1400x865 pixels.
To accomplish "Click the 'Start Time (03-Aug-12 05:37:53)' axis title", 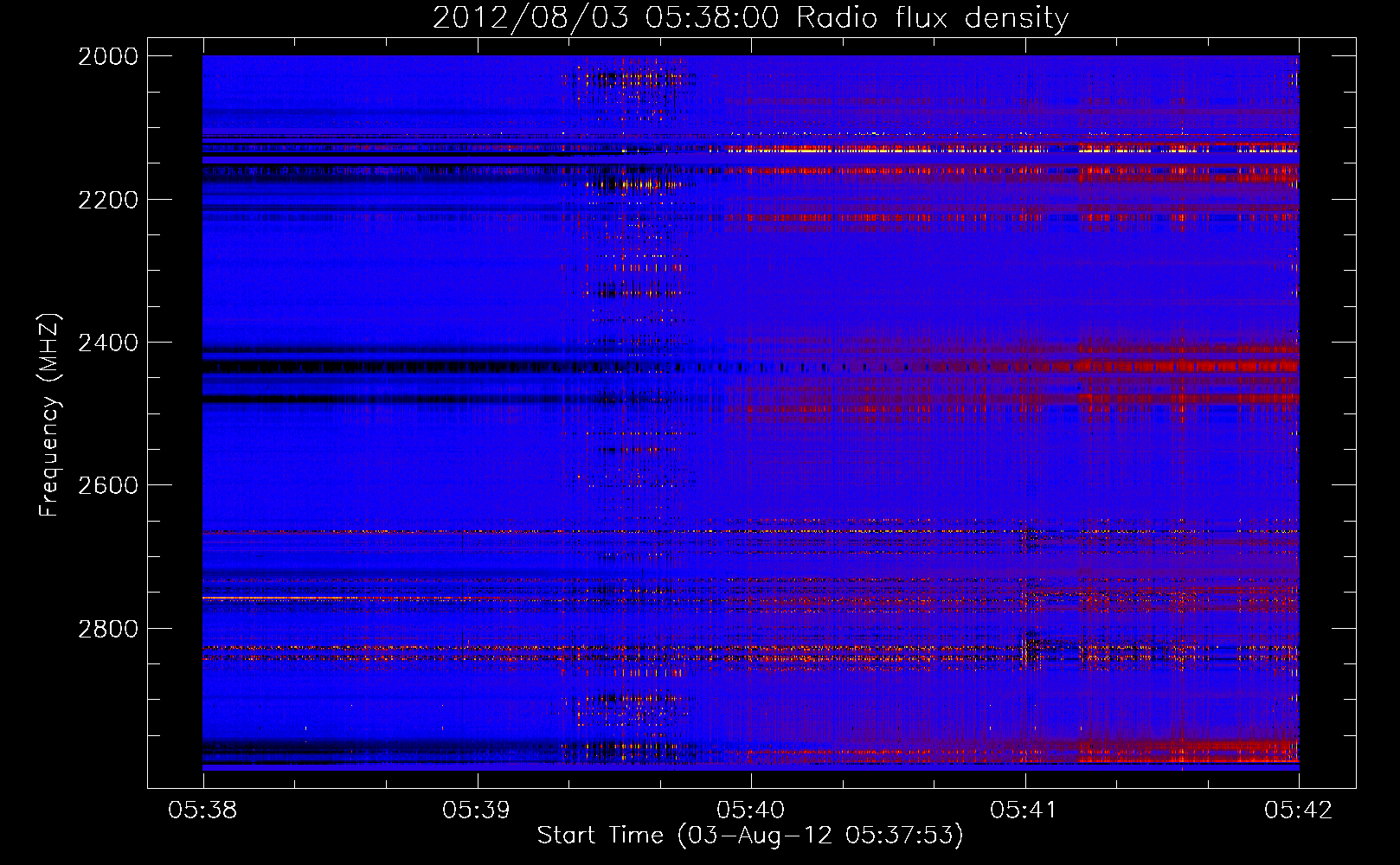I will point(750,836).
